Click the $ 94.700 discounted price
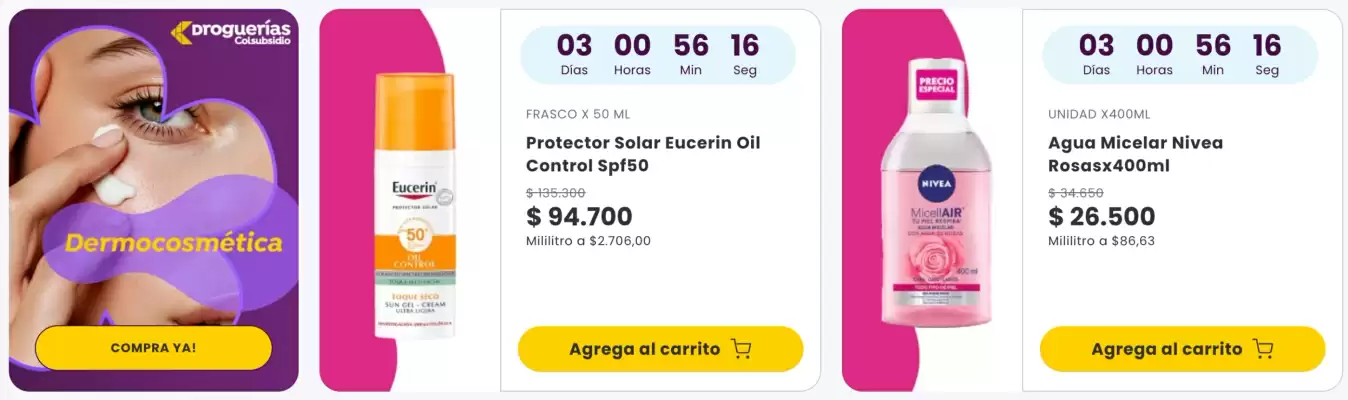 (x=579, y=216)
